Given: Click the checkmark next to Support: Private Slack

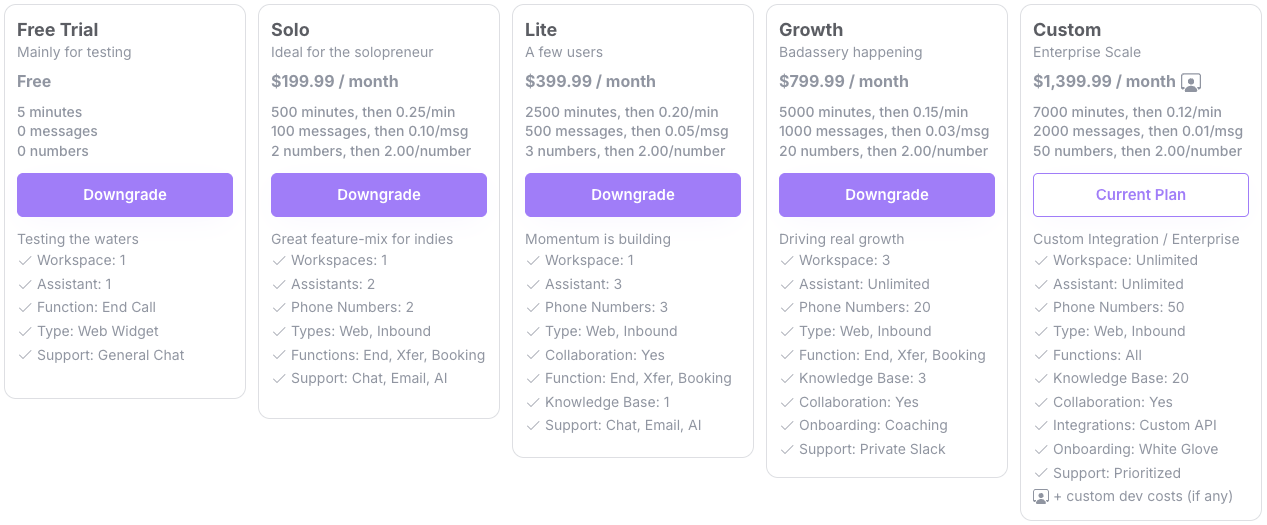Looking at the screenshot, I should pos(787,450).
